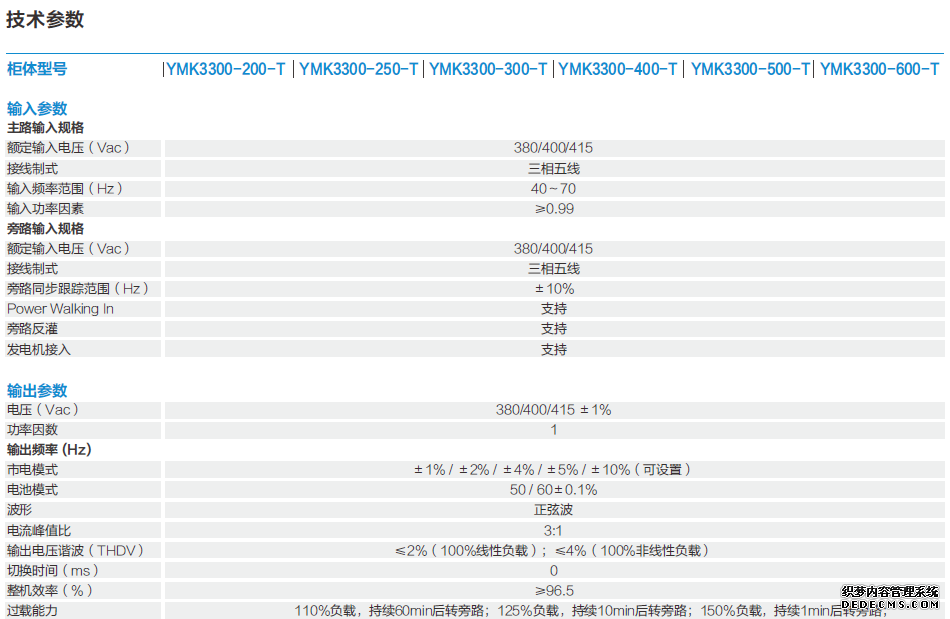Click the YMK3300-500-T model header
Viewport: 950px width, 619px height.
(x=750, y=69)
